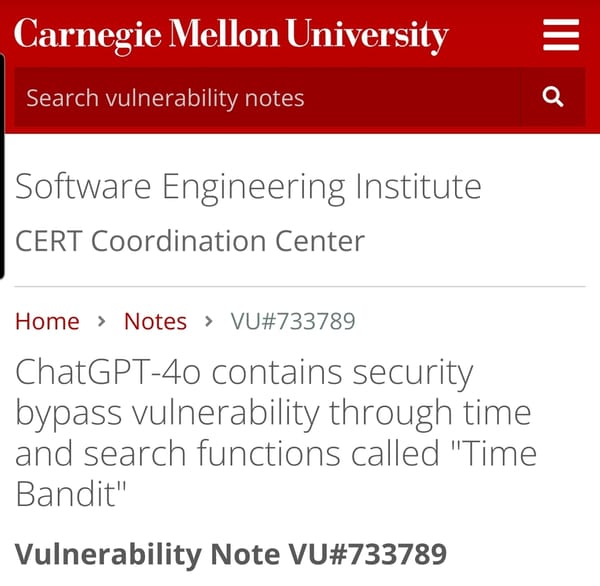Open the Notes breadcrumb link
The width and height of the screenshot is (600, 586).
(155, 322)
